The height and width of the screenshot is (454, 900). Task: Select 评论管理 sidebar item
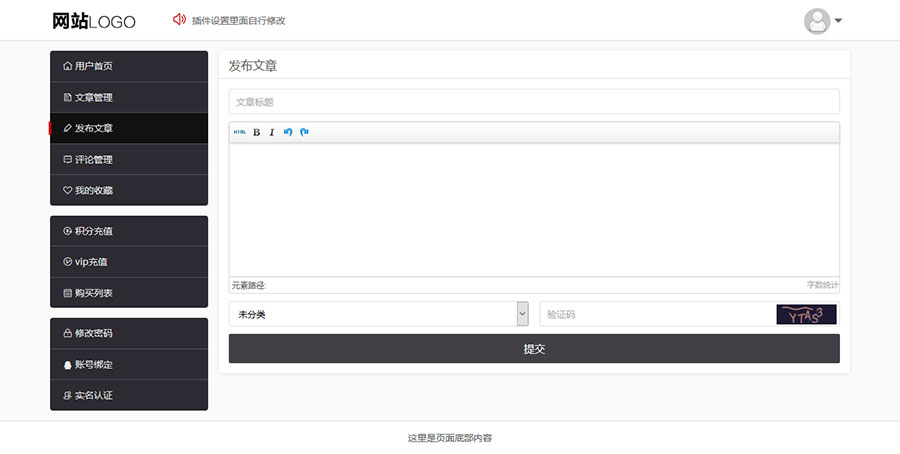(x=128, y=160)
